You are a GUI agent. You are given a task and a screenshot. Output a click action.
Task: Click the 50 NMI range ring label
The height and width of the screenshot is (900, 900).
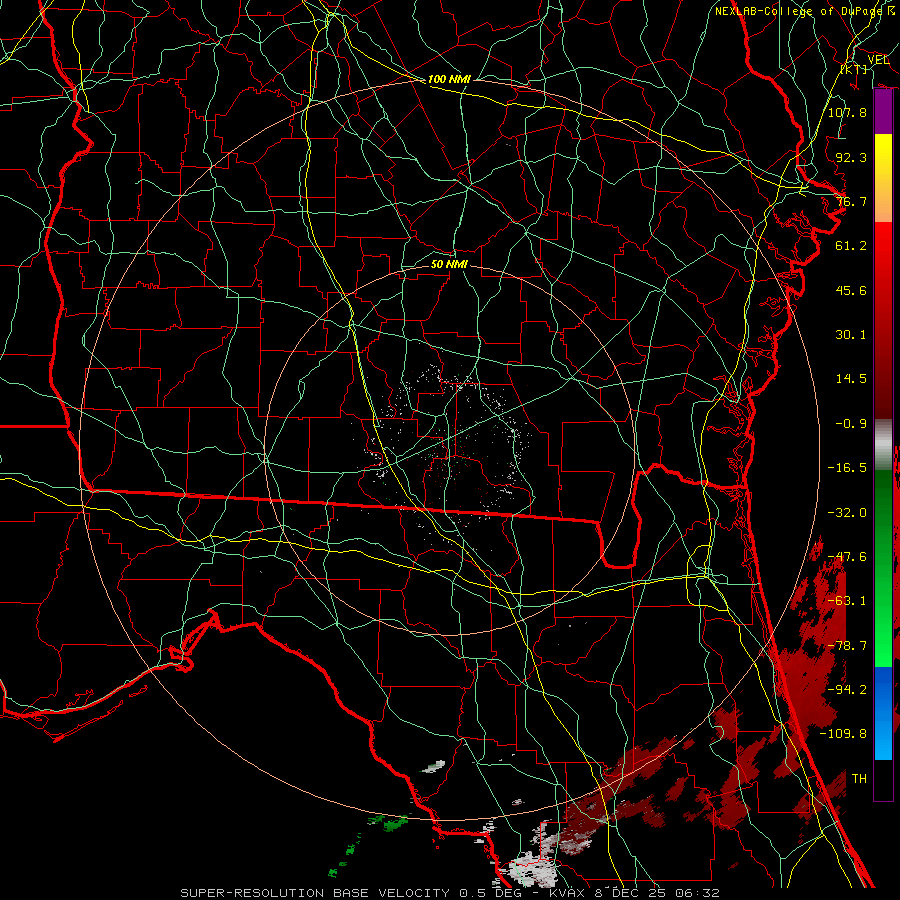[449, 264]
